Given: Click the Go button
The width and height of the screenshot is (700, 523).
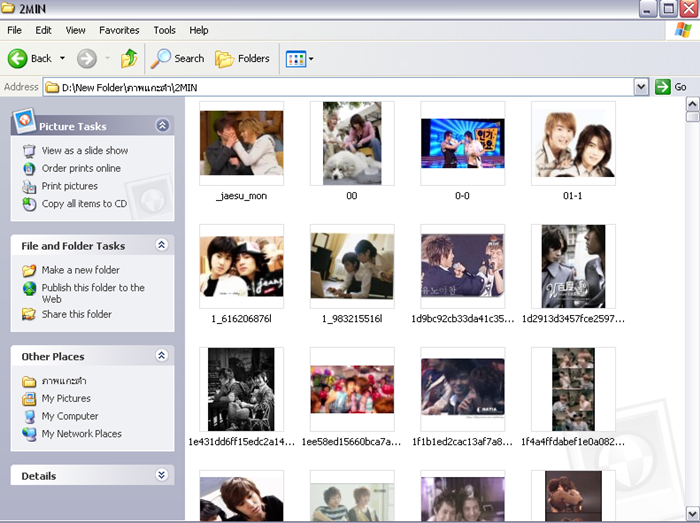Looking at the screenshot, I should point(671,87).
